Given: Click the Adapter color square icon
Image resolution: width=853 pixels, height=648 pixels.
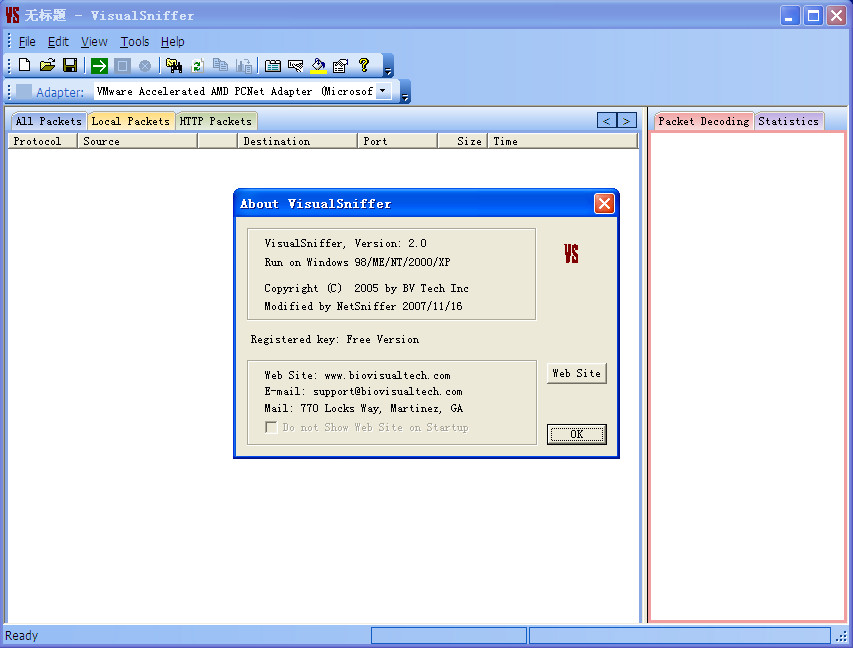Looking at the screenshot, I should tap(24, 91).
